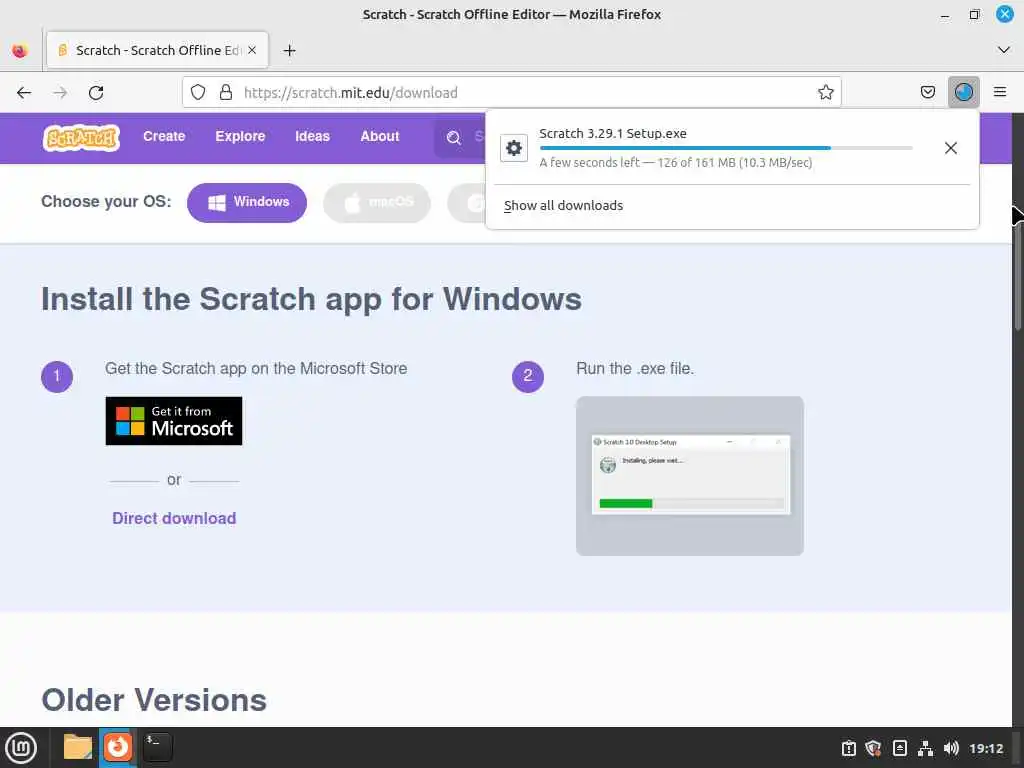This screenshot has height=768, width=1024.
Task: Click the exclamation info tray icon
Action: [848, 748]
